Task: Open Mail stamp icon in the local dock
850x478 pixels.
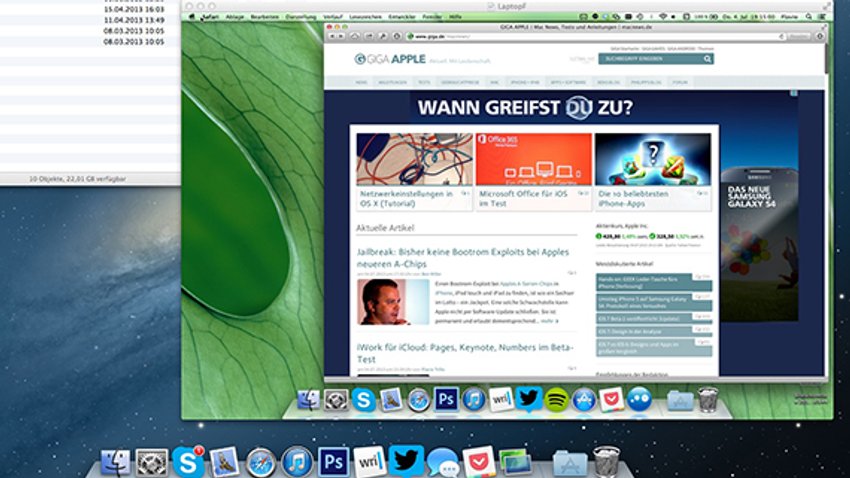Action: 224,462
